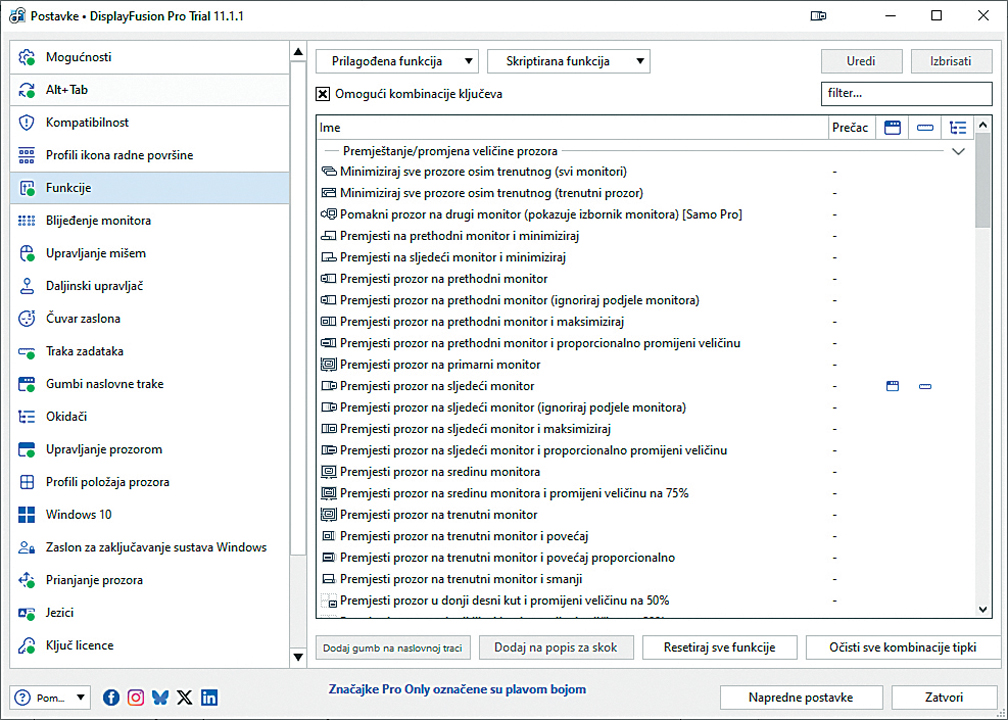
Task: Select 'Pomakni prozor na drugi monitor' Pro row
Action: [645, 214]
